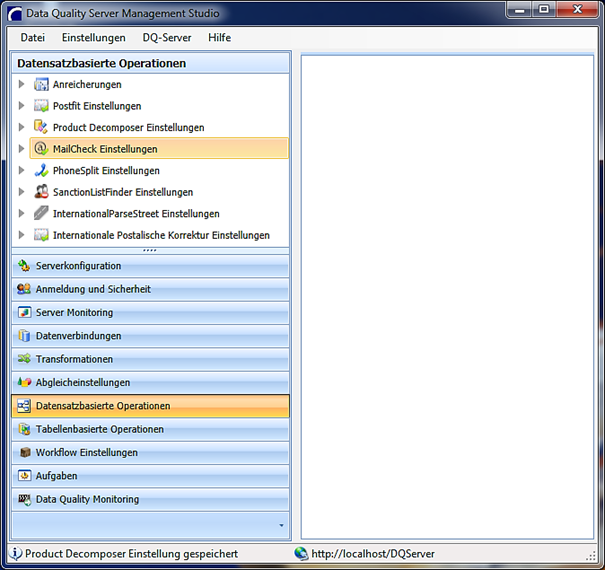605x570 pixels.
Task: Click the application logo in title bar
Action: point(15,14)
